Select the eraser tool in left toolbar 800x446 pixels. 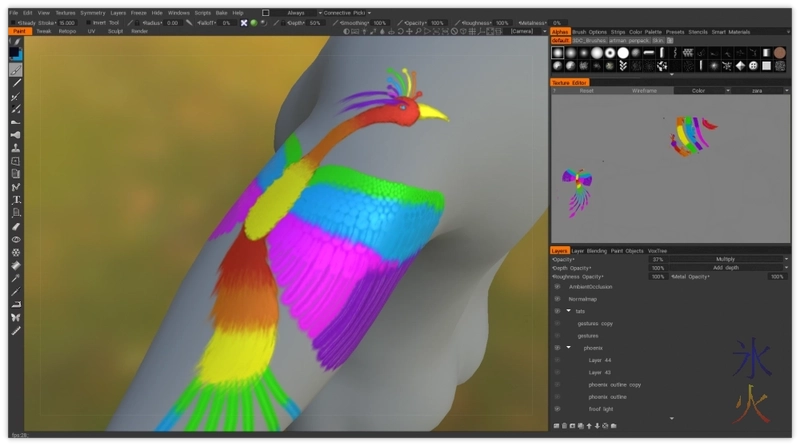coord(16,226)
